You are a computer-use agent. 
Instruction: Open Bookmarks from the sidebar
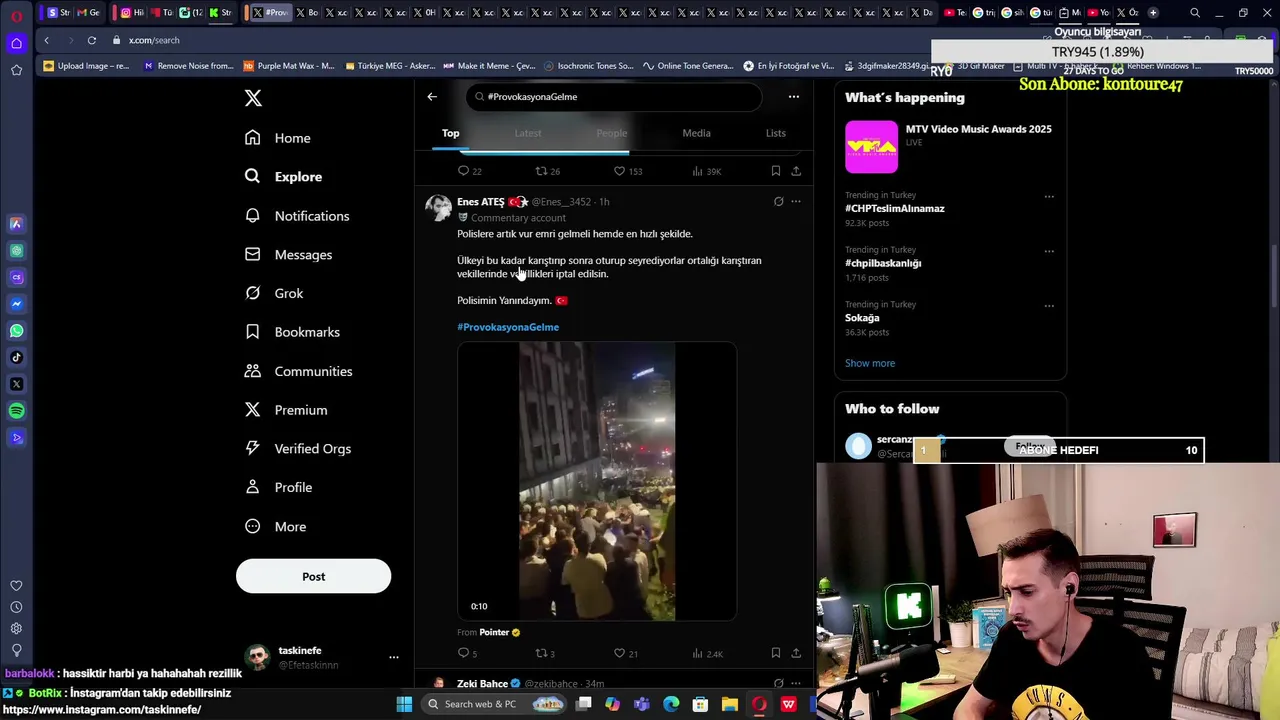pos(292,332)
